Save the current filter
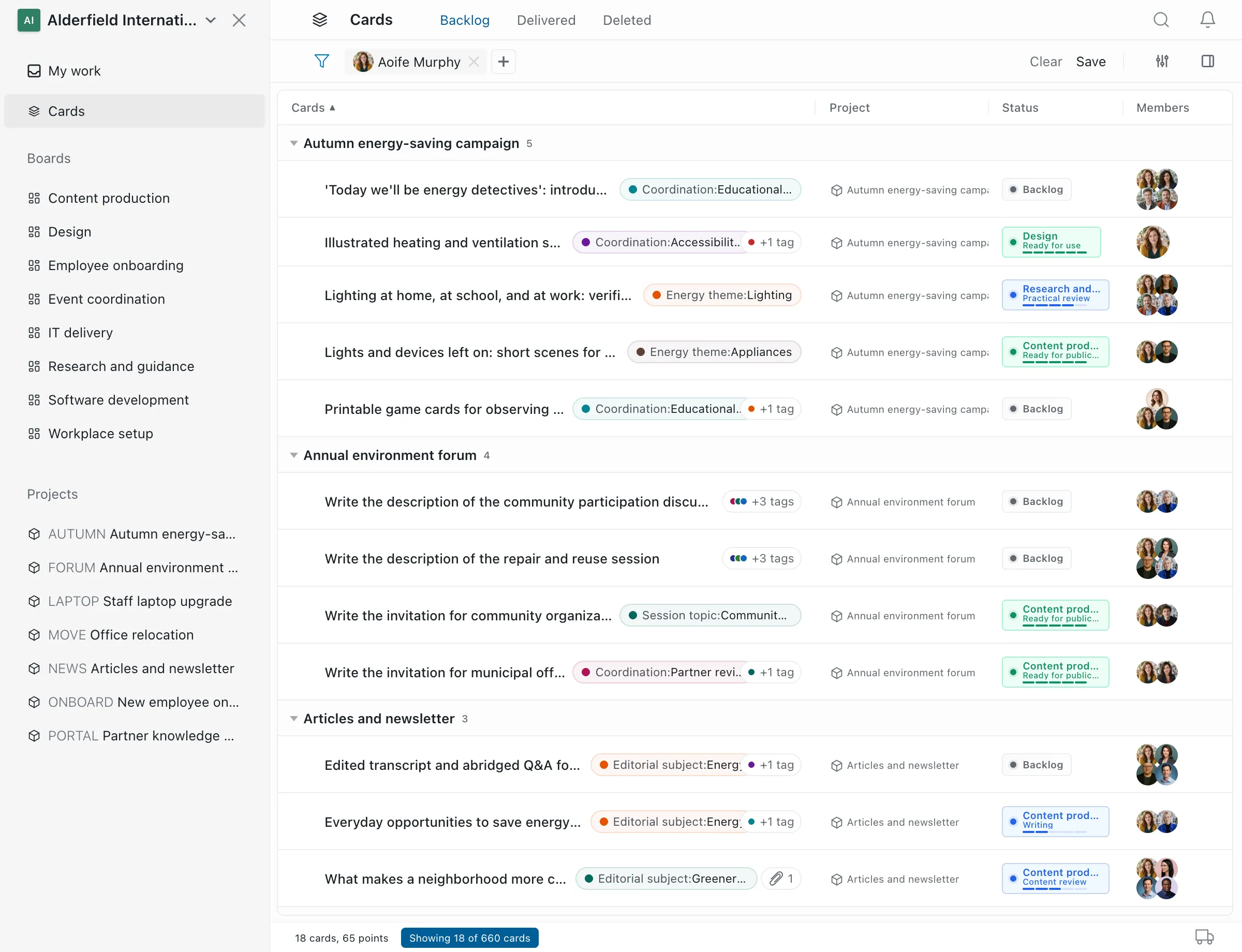1242x952 pixels. (x=1091, y=62)
